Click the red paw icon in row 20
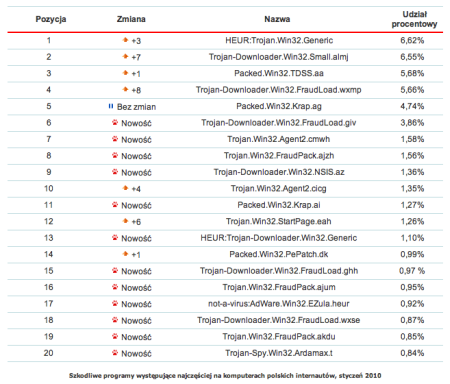Image resolution: width=450 pixels, height=384 pixels. point(115,352)
